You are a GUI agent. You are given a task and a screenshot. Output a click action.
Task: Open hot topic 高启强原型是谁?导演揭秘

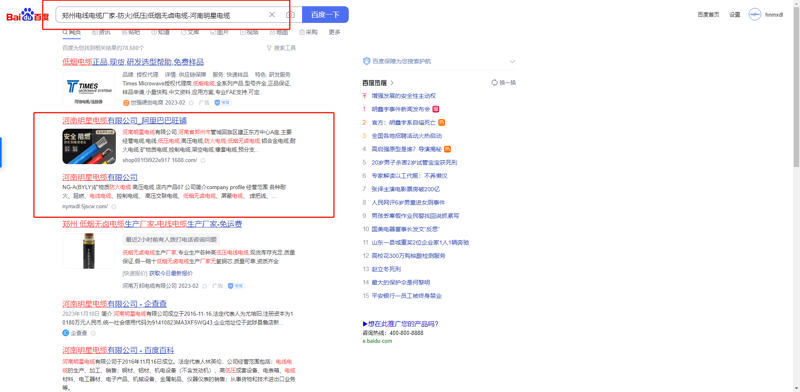click(x=407, y=149)
